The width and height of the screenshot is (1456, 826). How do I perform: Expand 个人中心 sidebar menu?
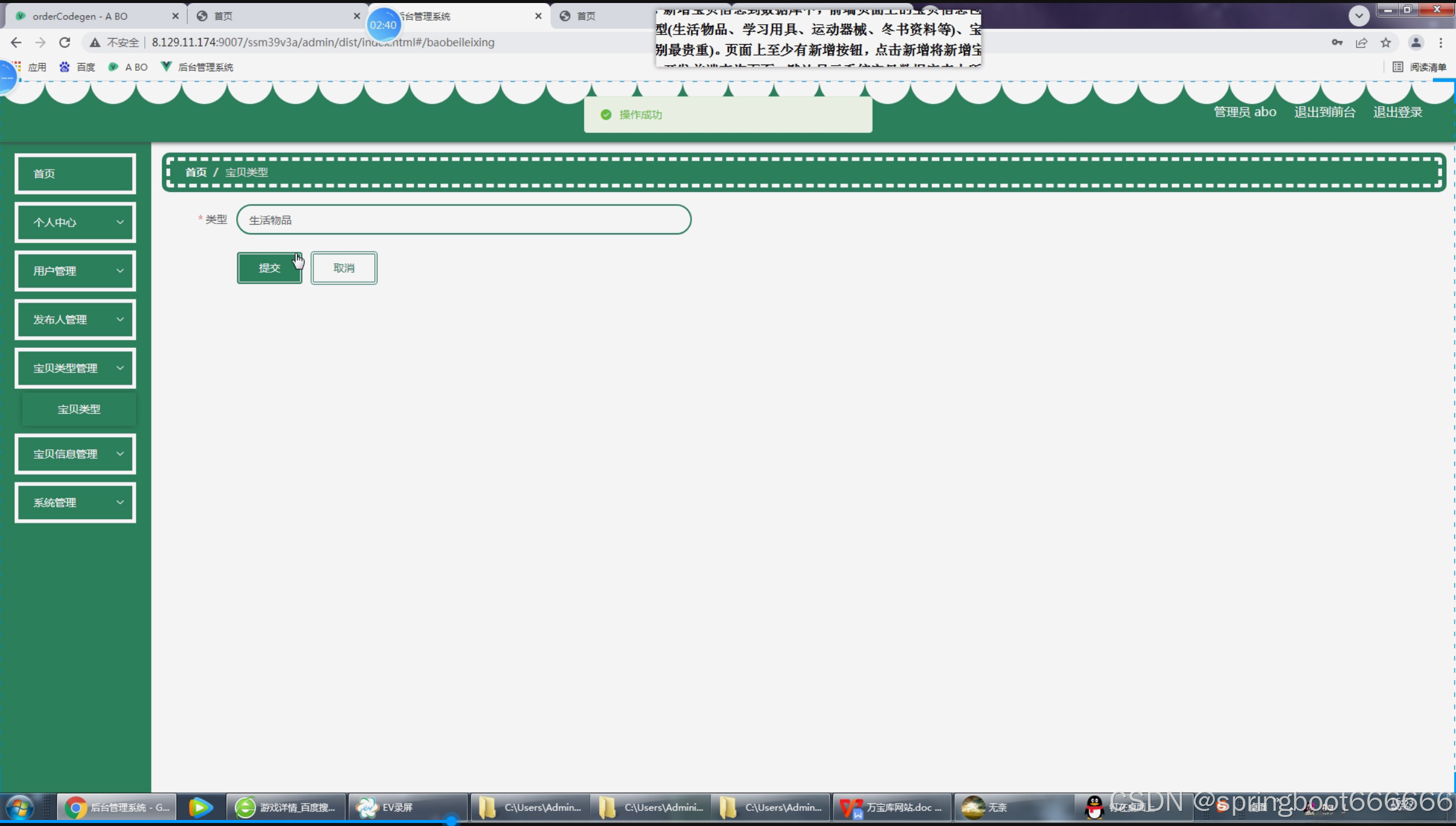point(75,222)
